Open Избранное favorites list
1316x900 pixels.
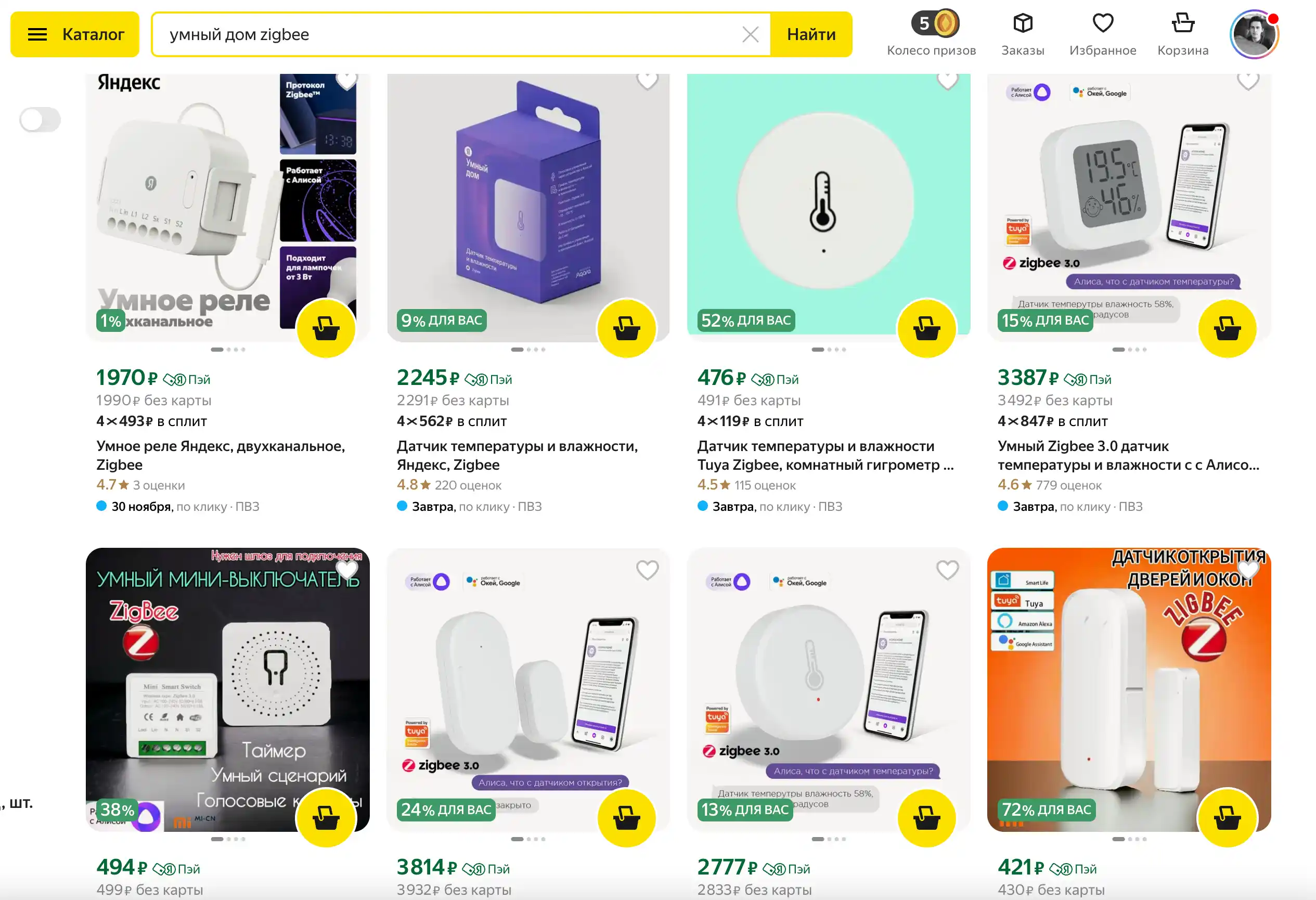(x=1102, y=34)
